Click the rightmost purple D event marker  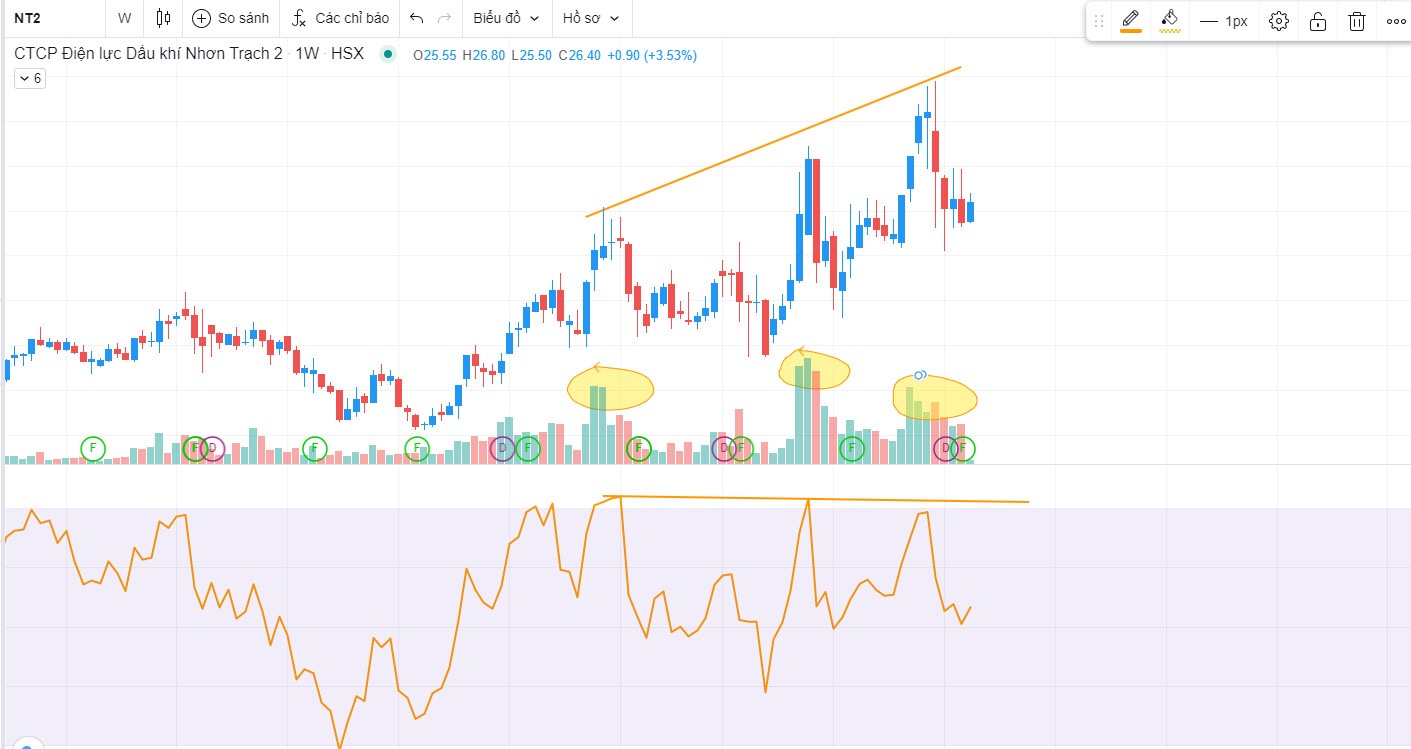tap(946, 449)
